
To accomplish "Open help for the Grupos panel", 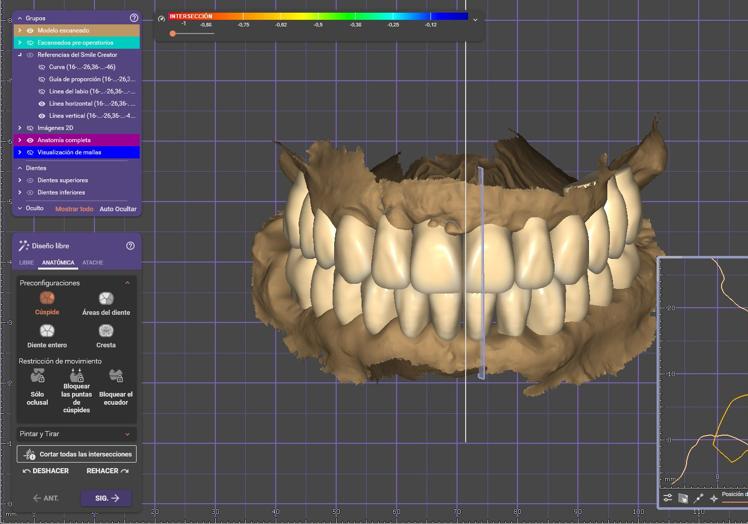I will point(134,18).
